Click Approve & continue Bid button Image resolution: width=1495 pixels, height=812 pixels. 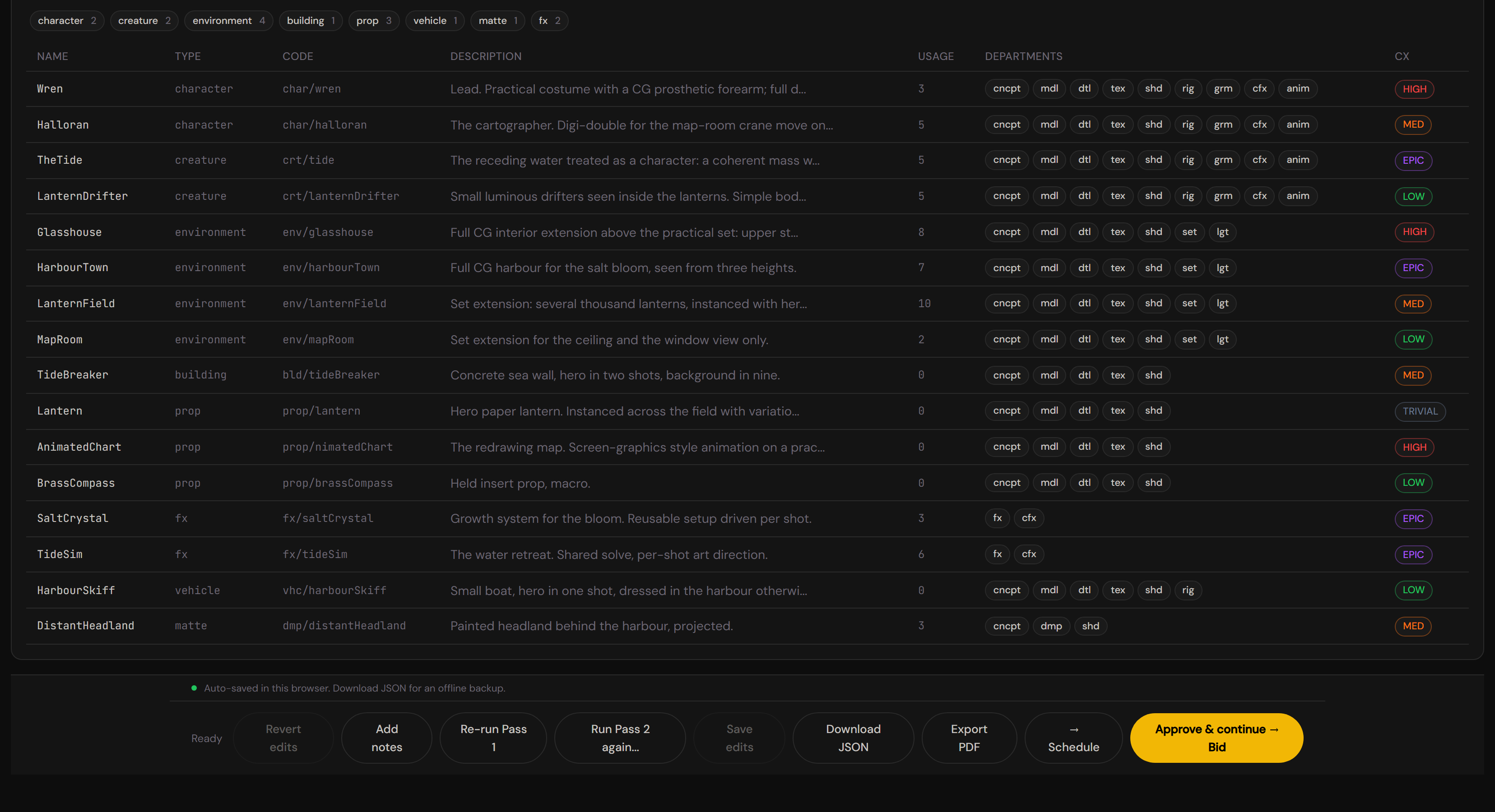pos(1216,738)
